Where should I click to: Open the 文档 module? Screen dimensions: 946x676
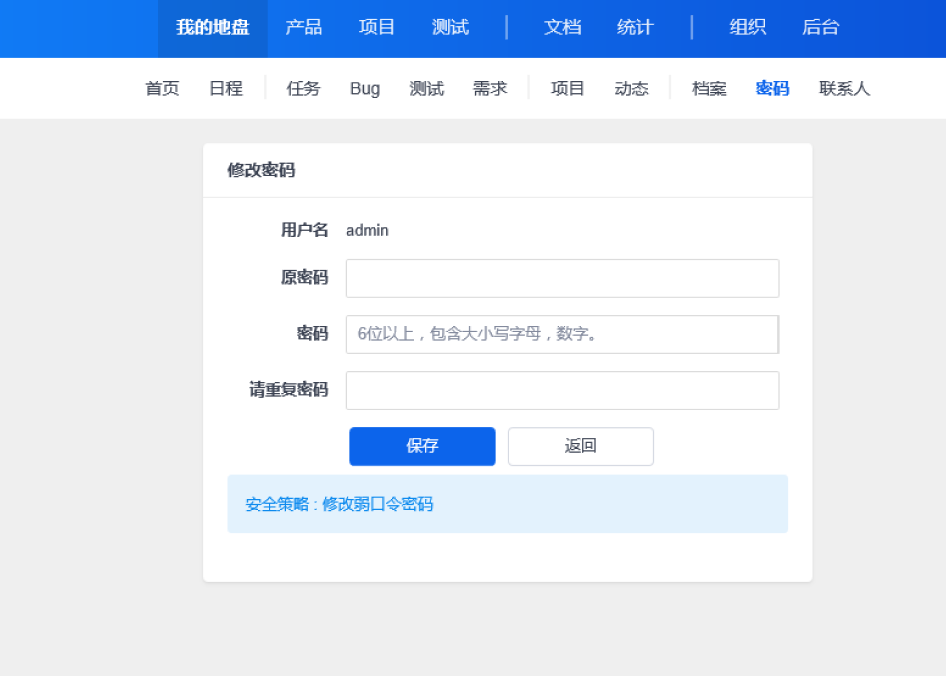[562, 28]
